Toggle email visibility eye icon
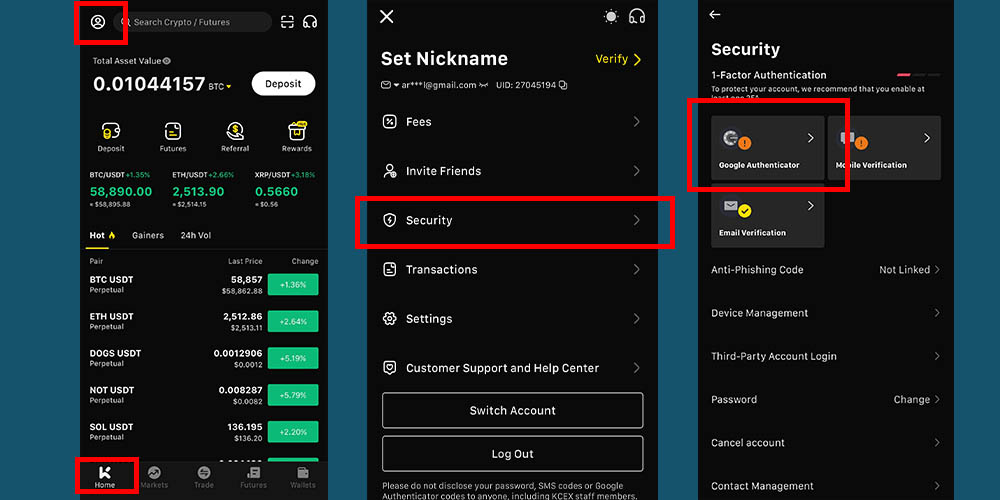Viewport: 1000px width, 500px height. click(x=484, y=85)
